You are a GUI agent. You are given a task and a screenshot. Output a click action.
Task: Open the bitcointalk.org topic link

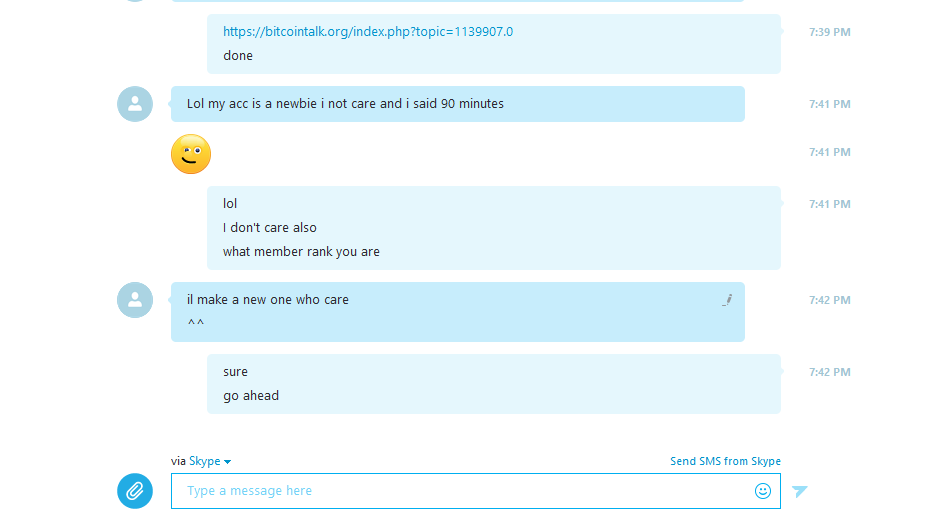coord(368,32)
